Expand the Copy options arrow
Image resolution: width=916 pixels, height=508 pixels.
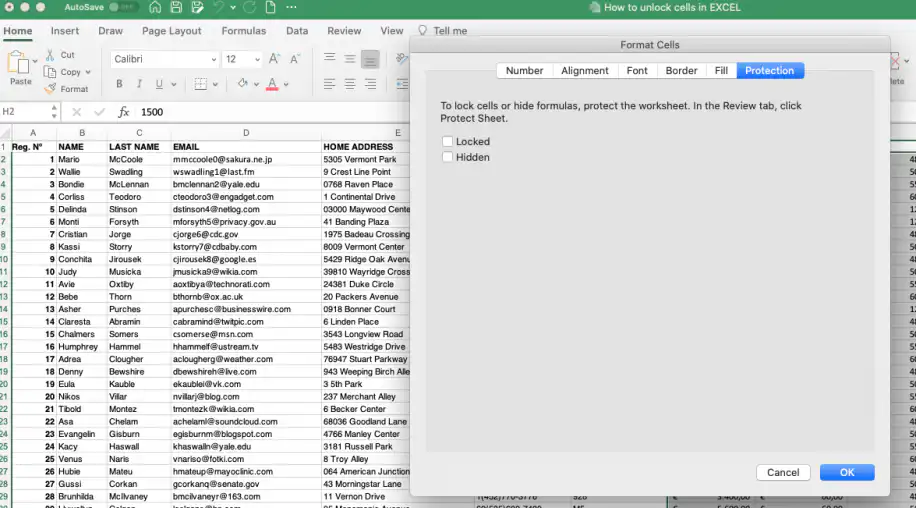click(x=88, y=72)
